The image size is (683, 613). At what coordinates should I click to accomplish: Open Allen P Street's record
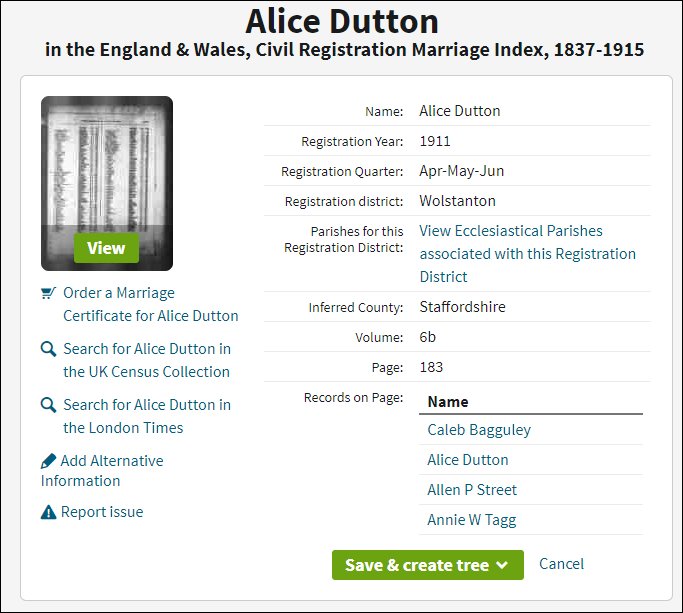point(472,490)
